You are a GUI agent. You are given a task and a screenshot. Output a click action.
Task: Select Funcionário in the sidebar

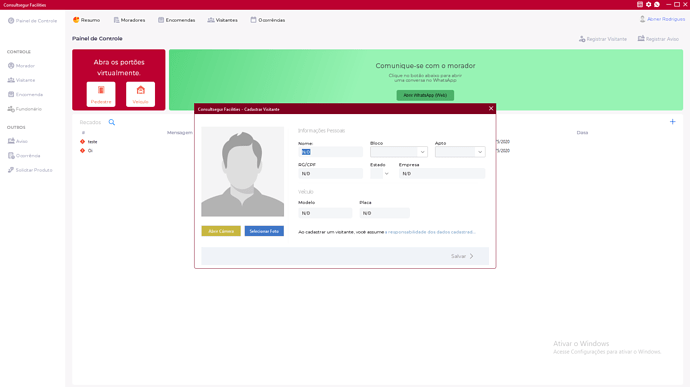coord(25,109)
